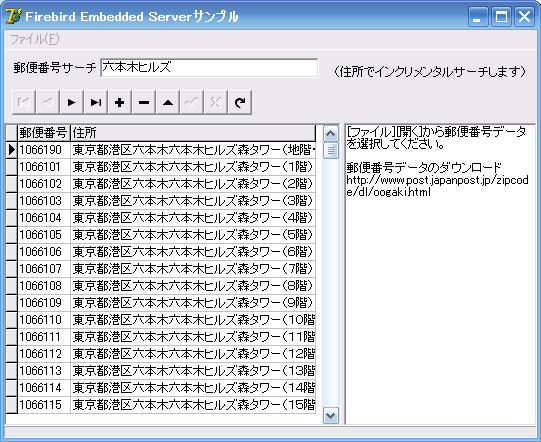Screen dimensions: 541x442
Task: Minimize the Firebird Embedded Server window
Action: tap(478, 17)
